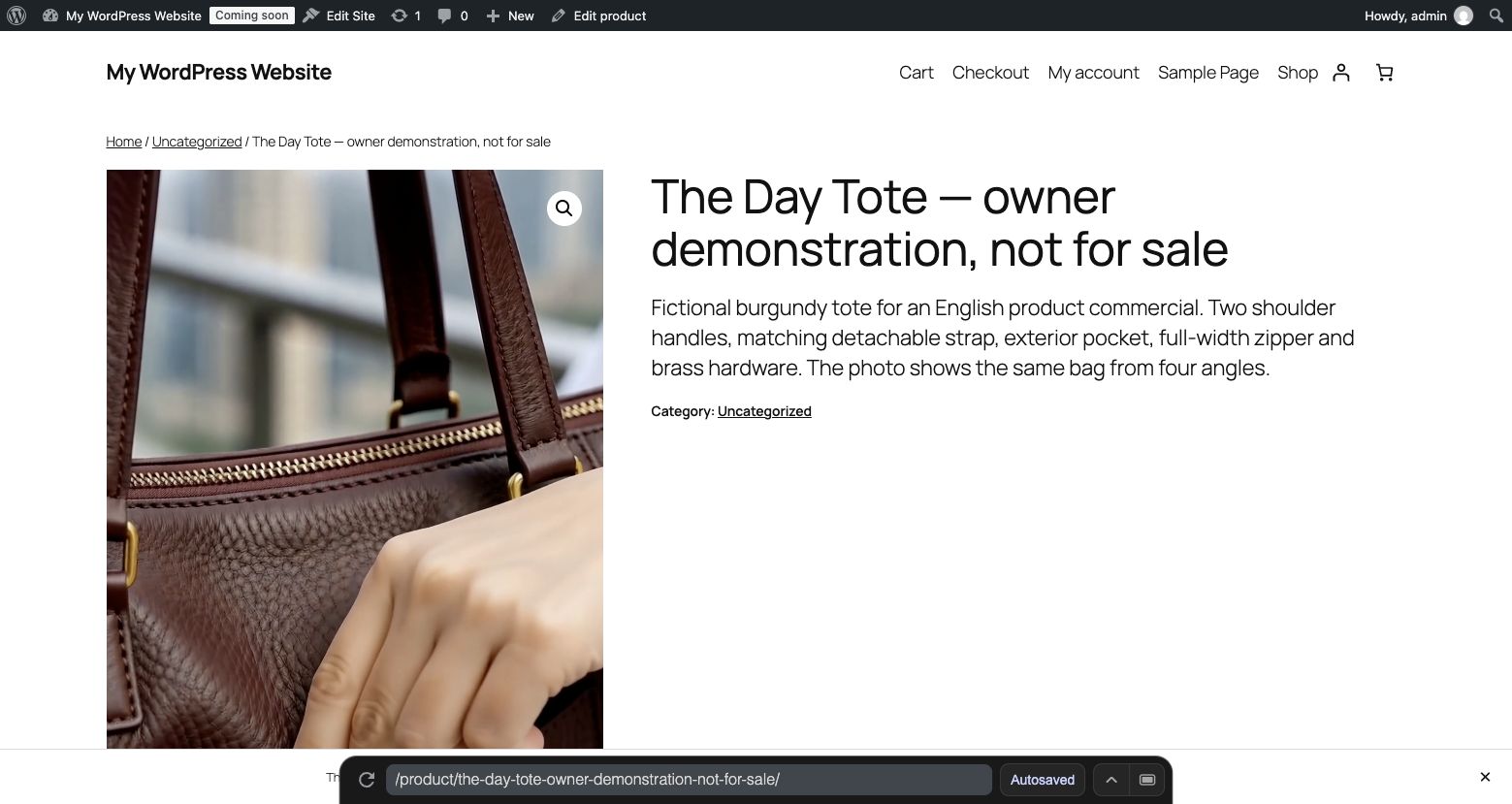Click the Coming soon badge
Screen dimensions: 1512x804
252,16
